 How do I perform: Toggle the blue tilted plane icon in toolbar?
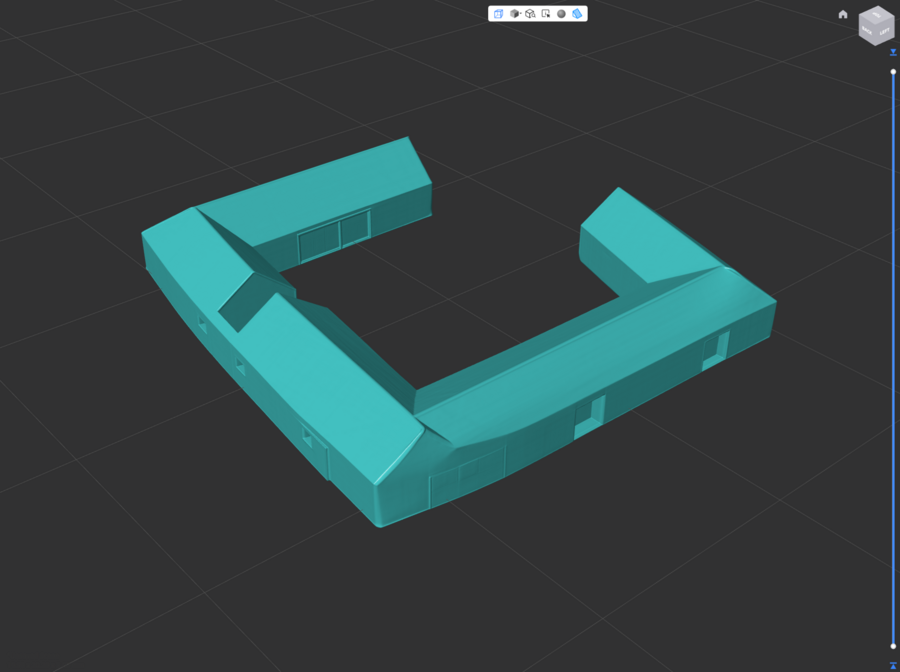coord(577,14)
